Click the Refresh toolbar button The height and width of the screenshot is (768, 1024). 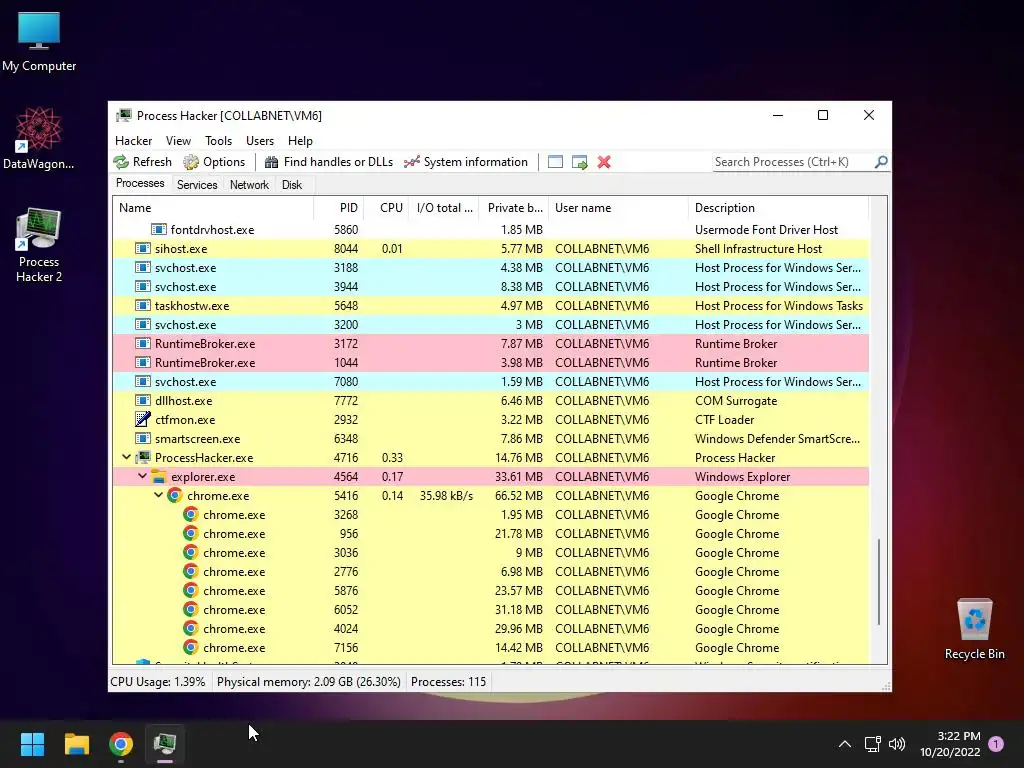pos(142,162)
